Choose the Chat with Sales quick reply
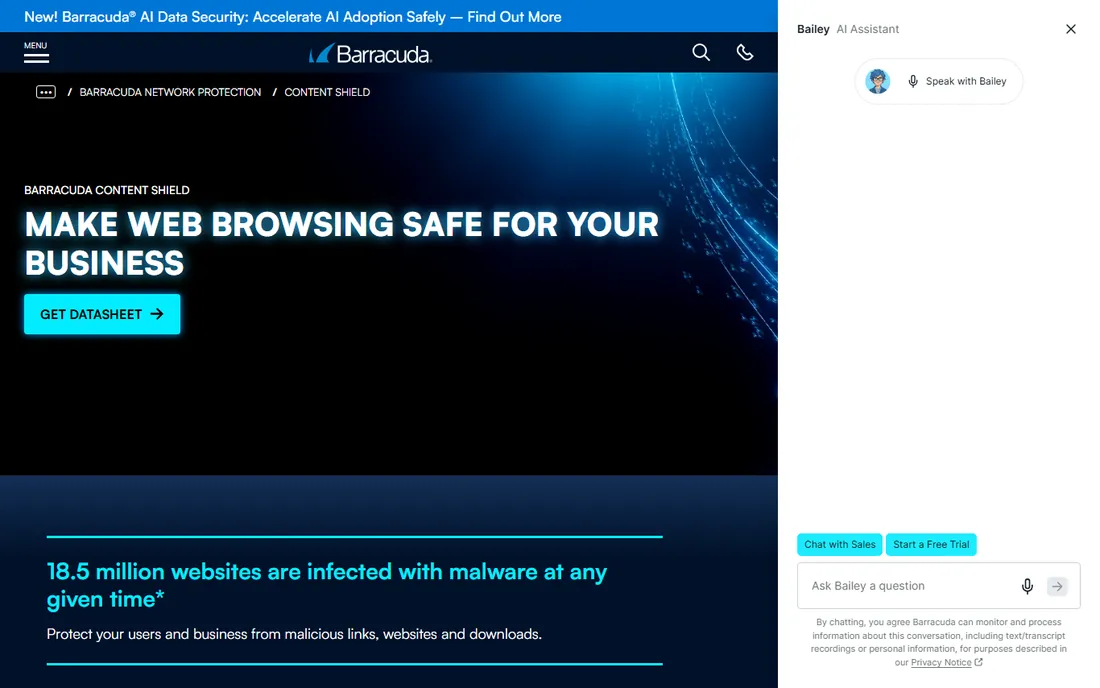 840,544
